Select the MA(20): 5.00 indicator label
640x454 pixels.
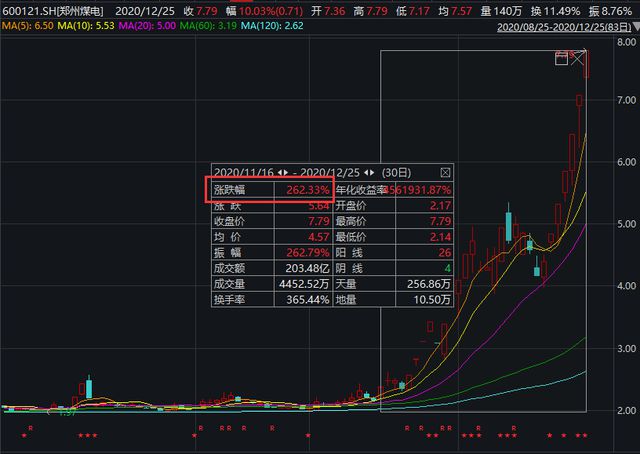click(147, 26)
